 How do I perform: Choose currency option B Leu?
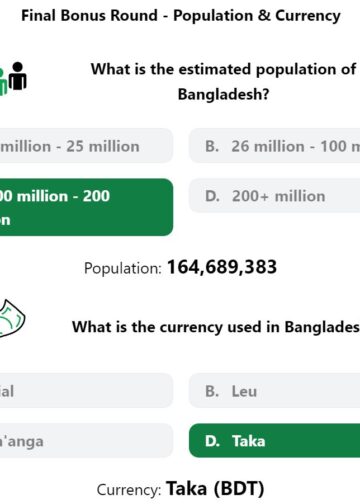(x=274, y=390)
